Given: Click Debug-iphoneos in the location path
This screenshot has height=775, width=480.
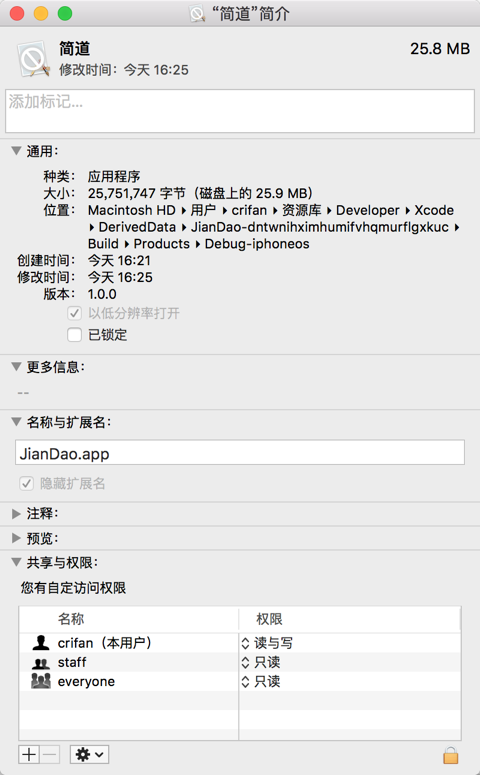Looking at the screenshot, I should click(257, 244).
